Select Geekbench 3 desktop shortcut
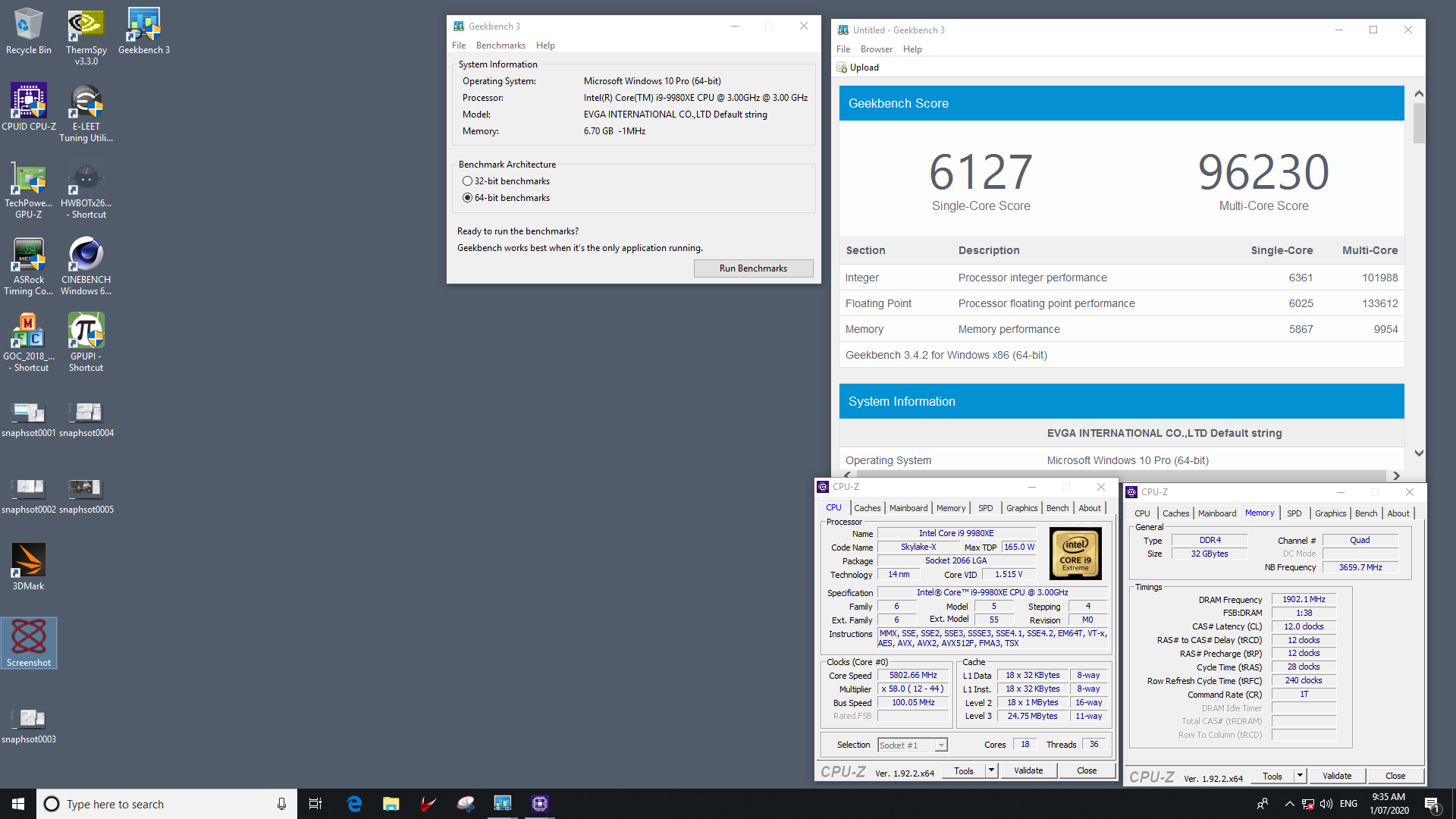The image size is (1456, 819). (144, 30)
